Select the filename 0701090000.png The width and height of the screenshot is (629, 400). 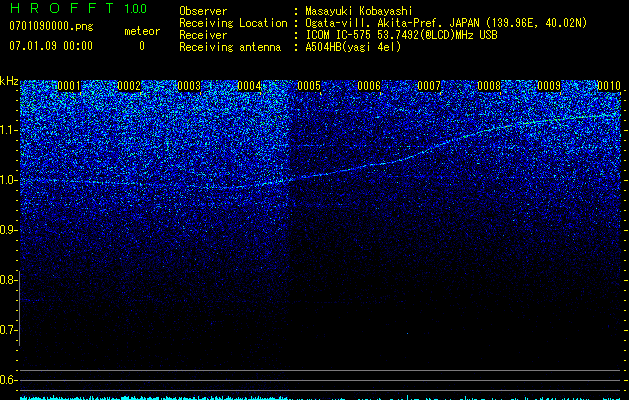coord(51,27)
